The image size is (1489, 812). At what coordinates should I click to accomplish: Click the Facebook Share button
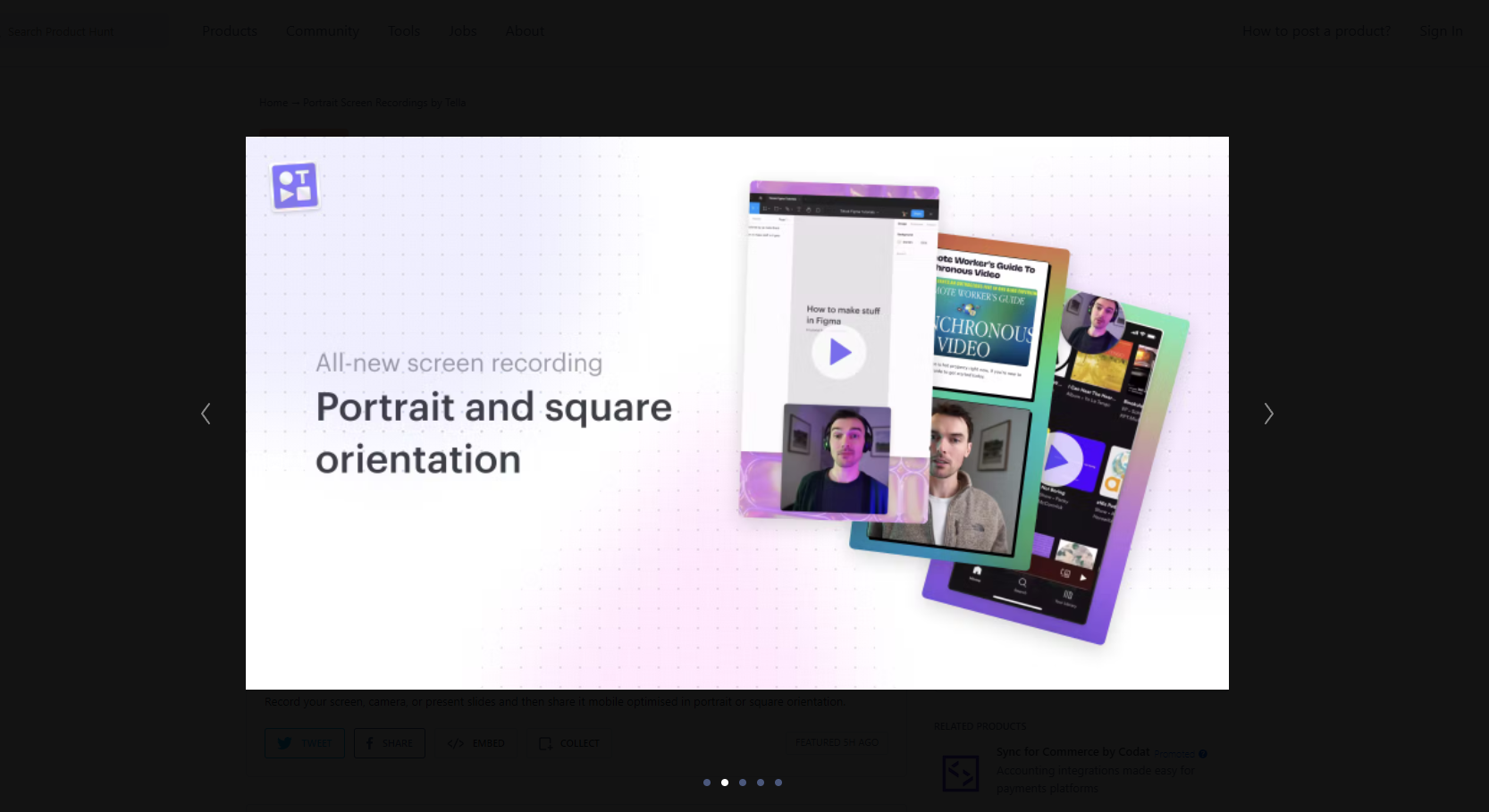click(x=390, y=743)
